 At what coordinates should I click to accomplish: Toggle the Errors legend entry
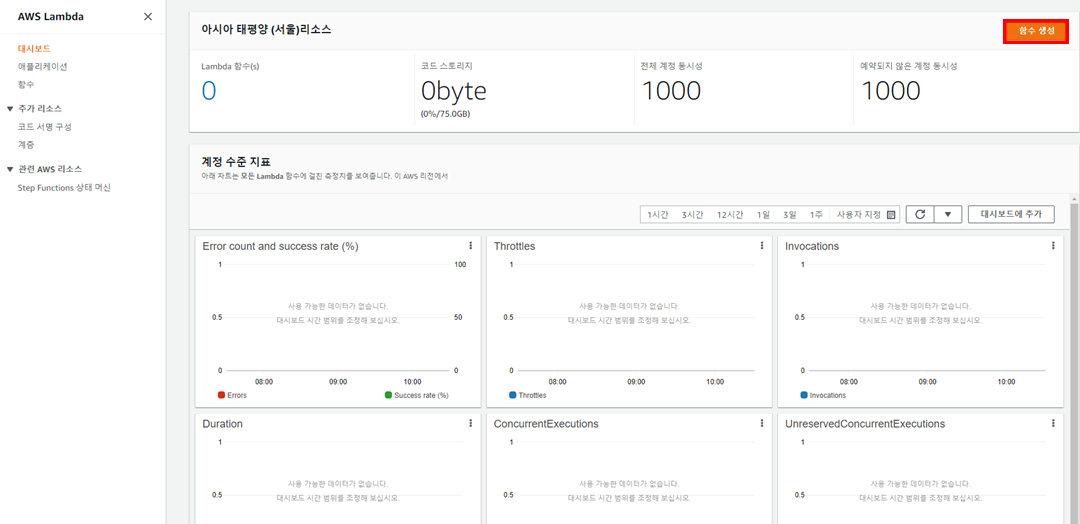[x=232, y=395]
